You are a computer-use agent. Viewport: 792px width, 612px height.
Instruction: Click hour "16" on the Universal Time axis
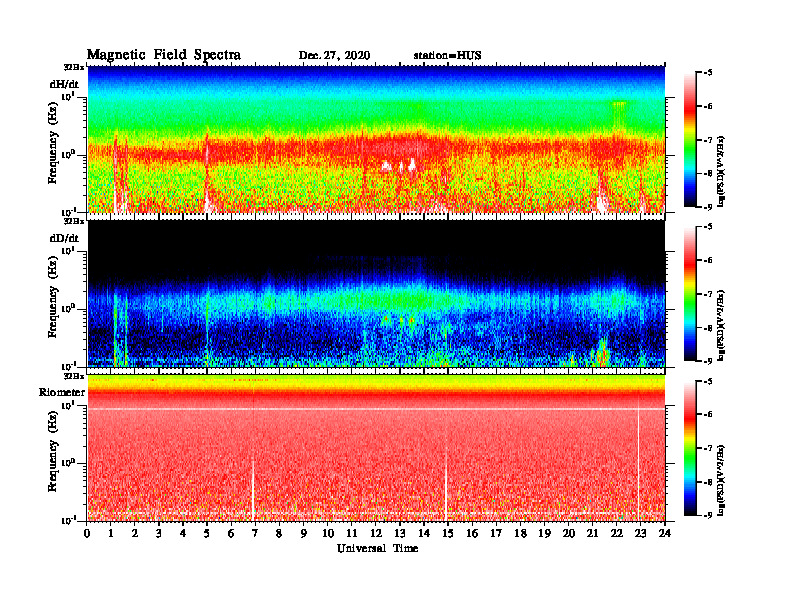click(472, 533)
